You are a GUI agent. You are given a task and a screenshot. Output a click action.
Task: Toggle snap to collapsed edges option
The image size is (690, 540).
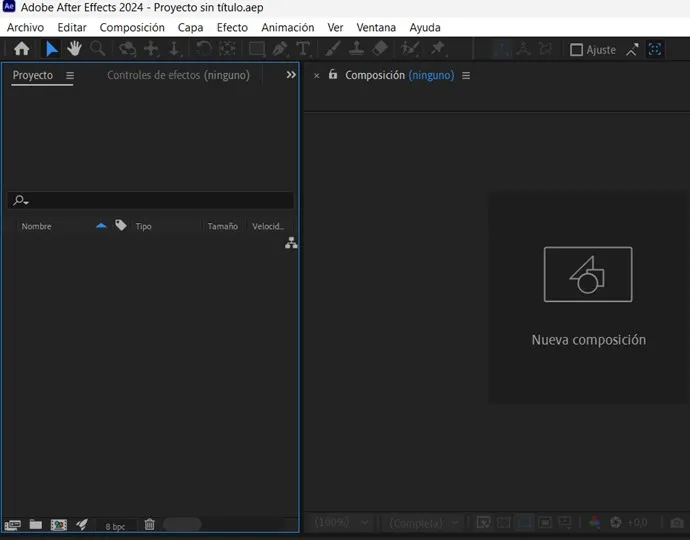pyautogui.click(x=632, y=50)
